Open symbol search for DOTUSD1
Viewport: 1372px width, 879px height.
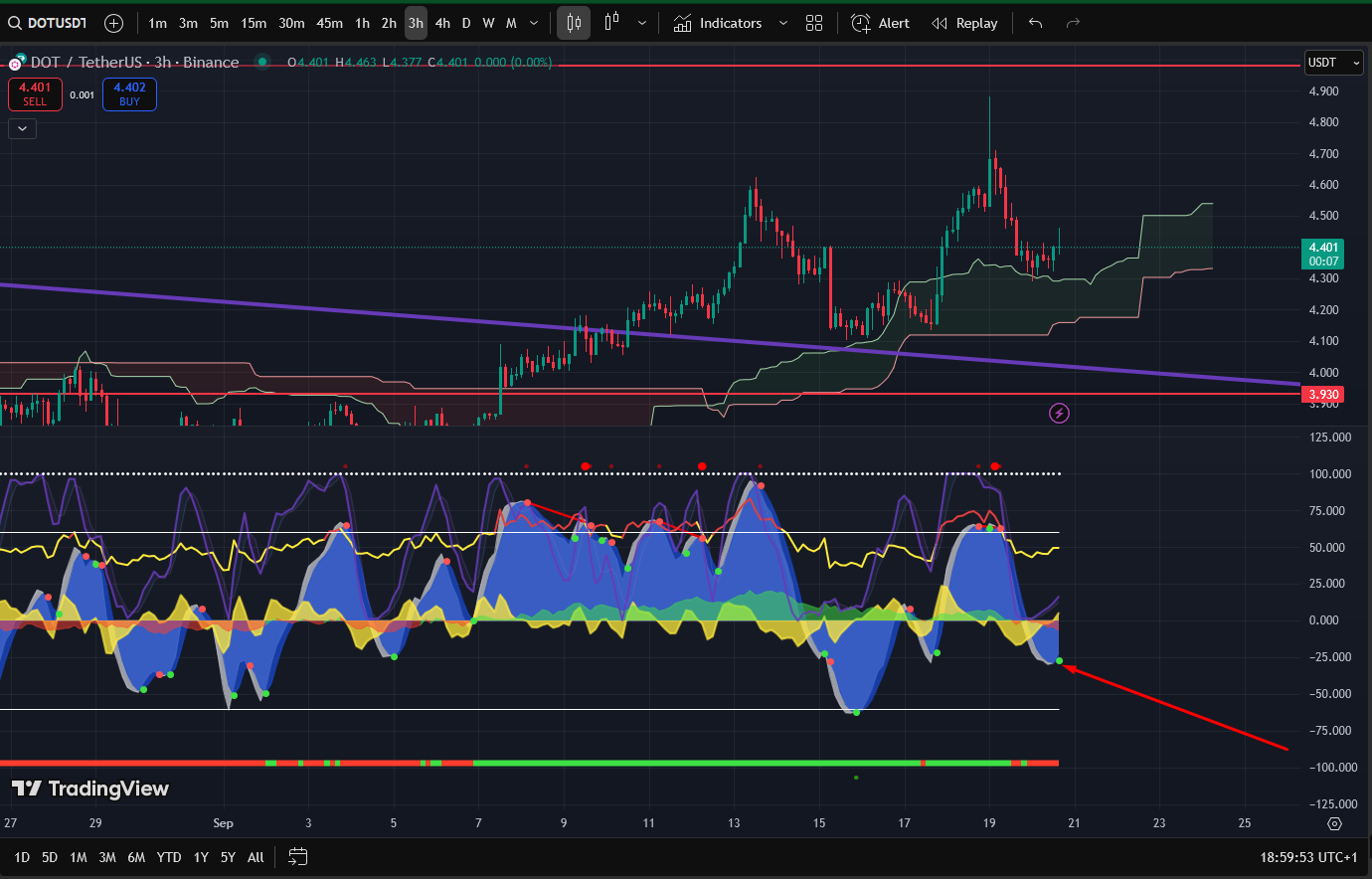(x=48, y=23)
